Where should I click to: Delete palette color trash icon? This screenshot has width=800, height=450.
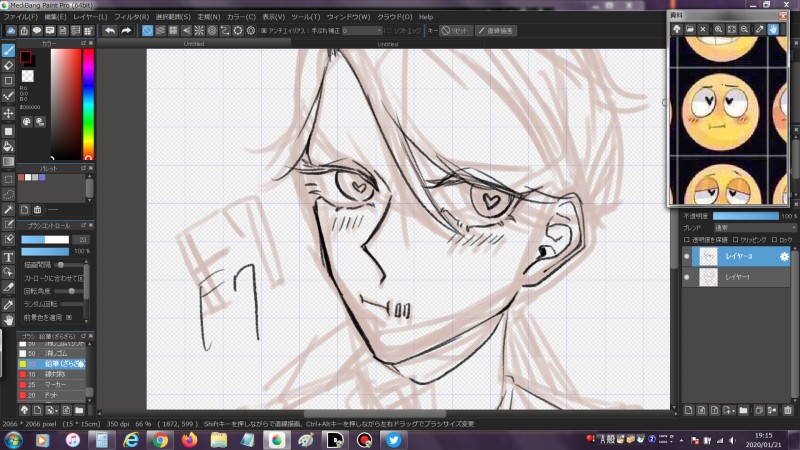[37, 210]
